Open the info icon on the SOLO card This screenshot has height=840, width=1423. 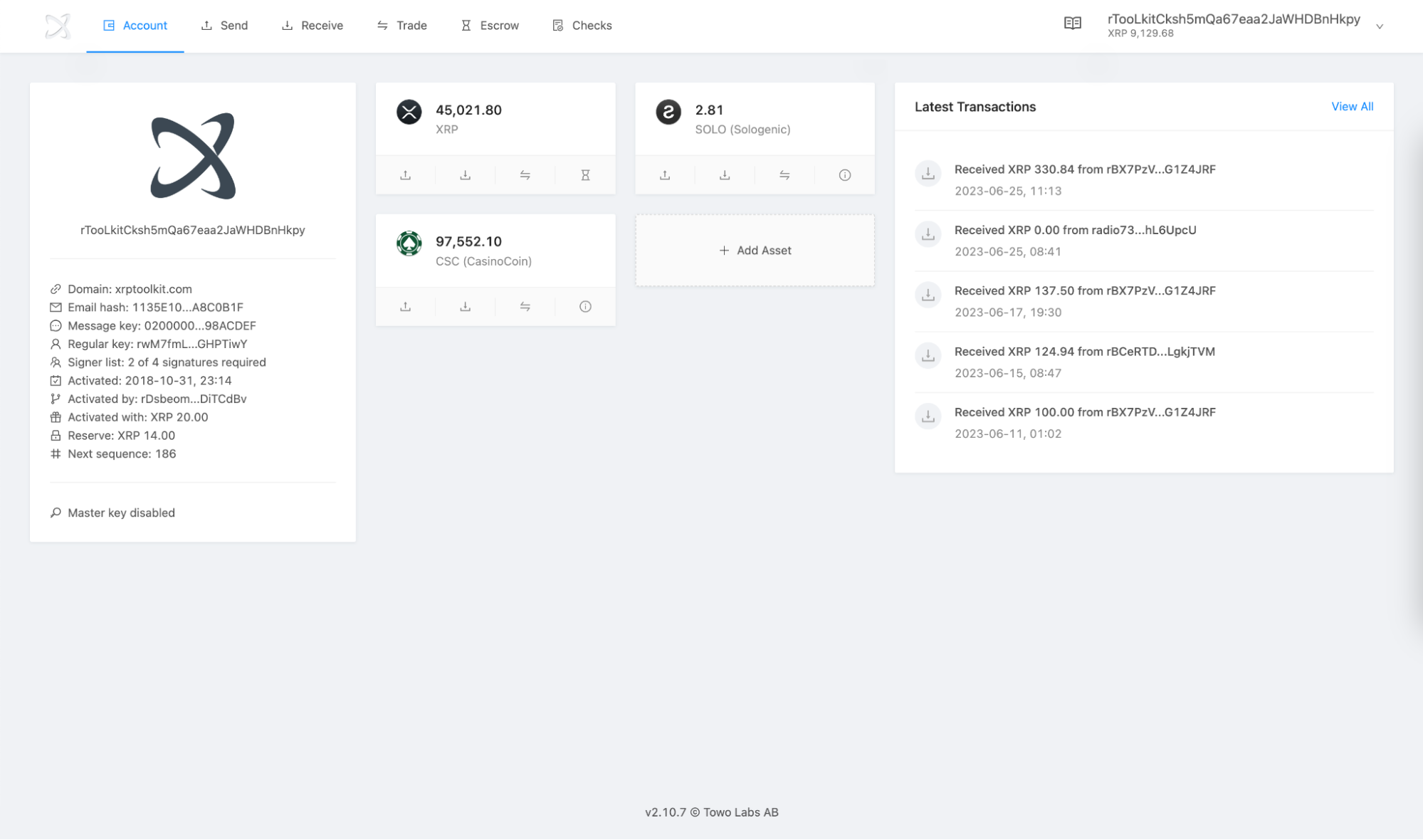pos(844,174)
